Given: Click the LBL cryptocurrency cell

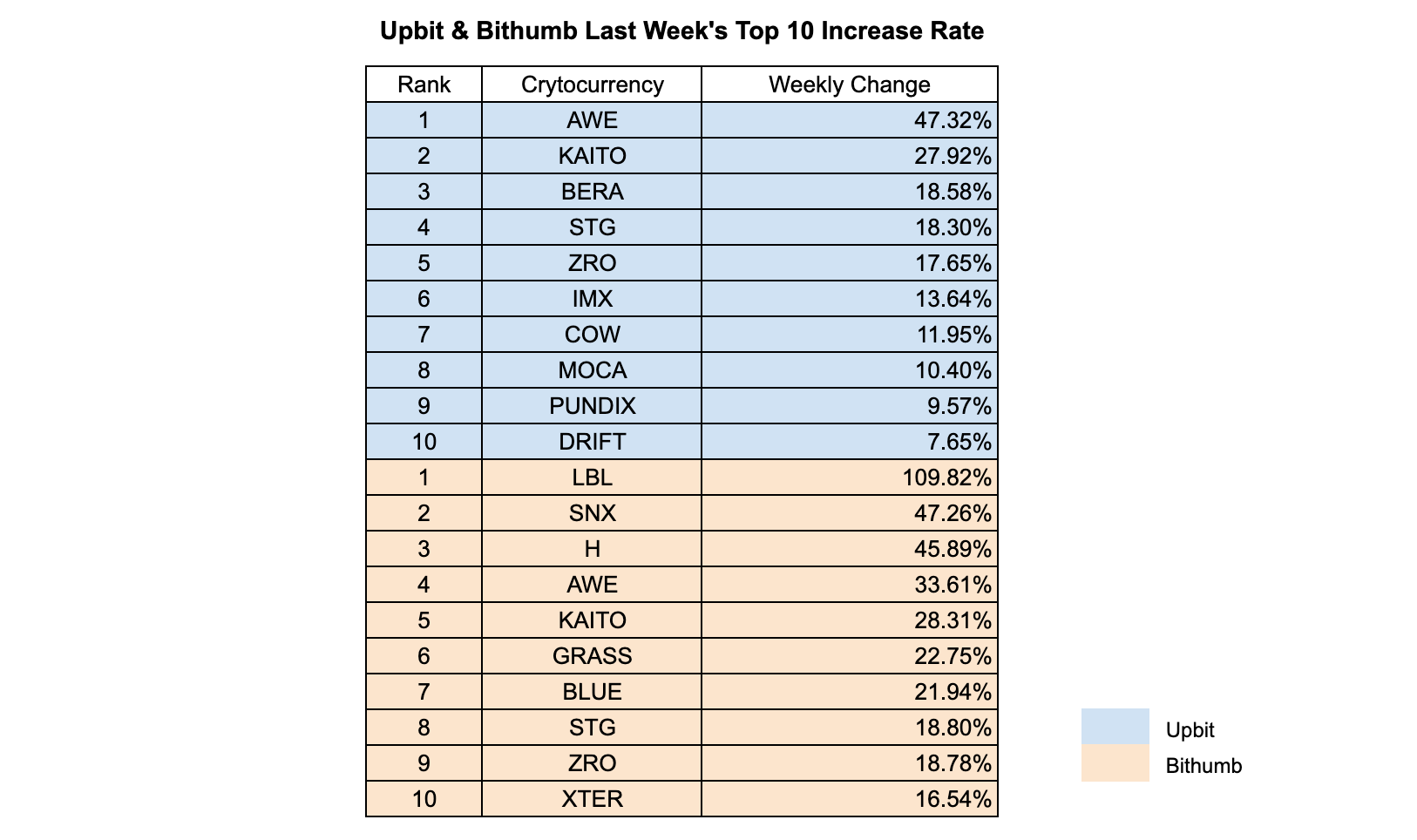Looking at the screenshot, I should point(592,478).
